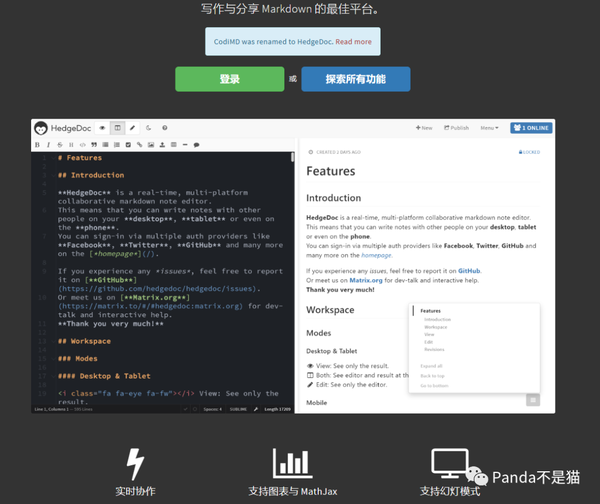Click the Length 17209 status entry
The height and width of the screenshot is (504, 600).
pos(277,409)
